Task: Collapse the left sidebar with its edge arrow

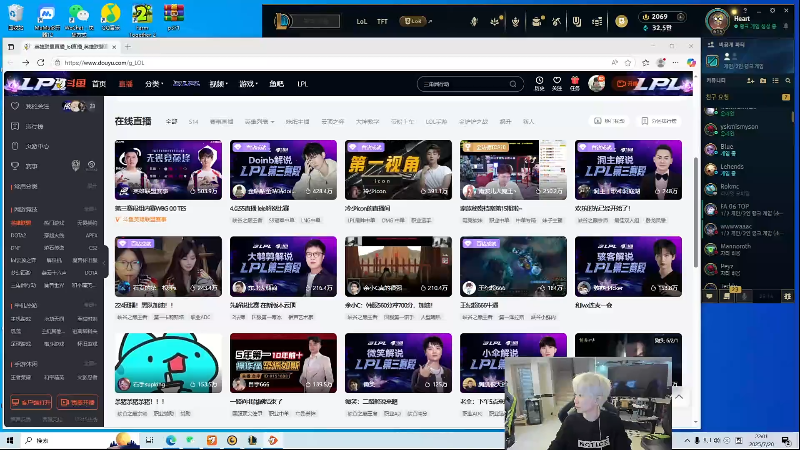Action: point(105,263)
